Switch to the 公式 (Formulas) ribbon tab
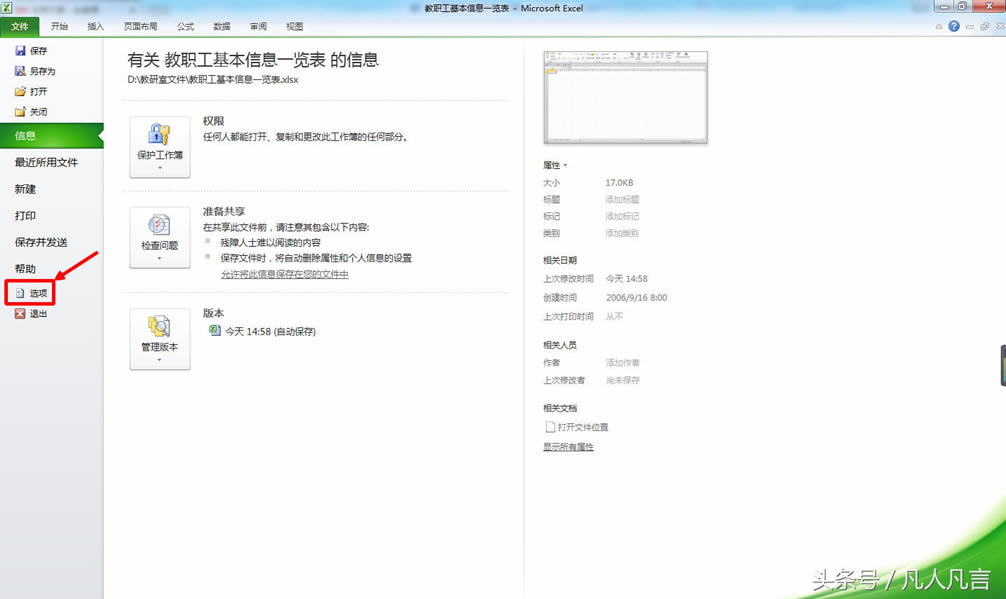1006x599 pixels. (x=185, y=27)
